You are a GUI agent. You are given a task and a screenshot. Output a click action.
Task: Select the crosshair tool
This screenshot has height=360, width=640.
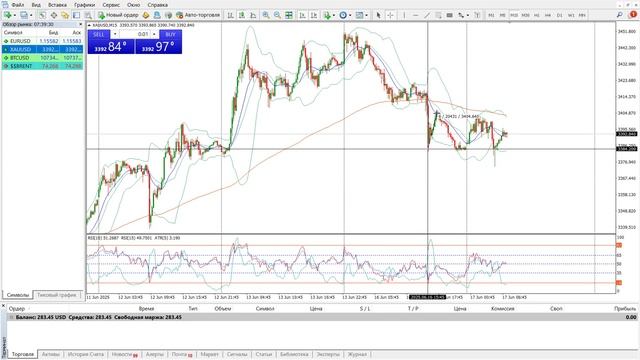pyautogui.click(x=390, y=15)
